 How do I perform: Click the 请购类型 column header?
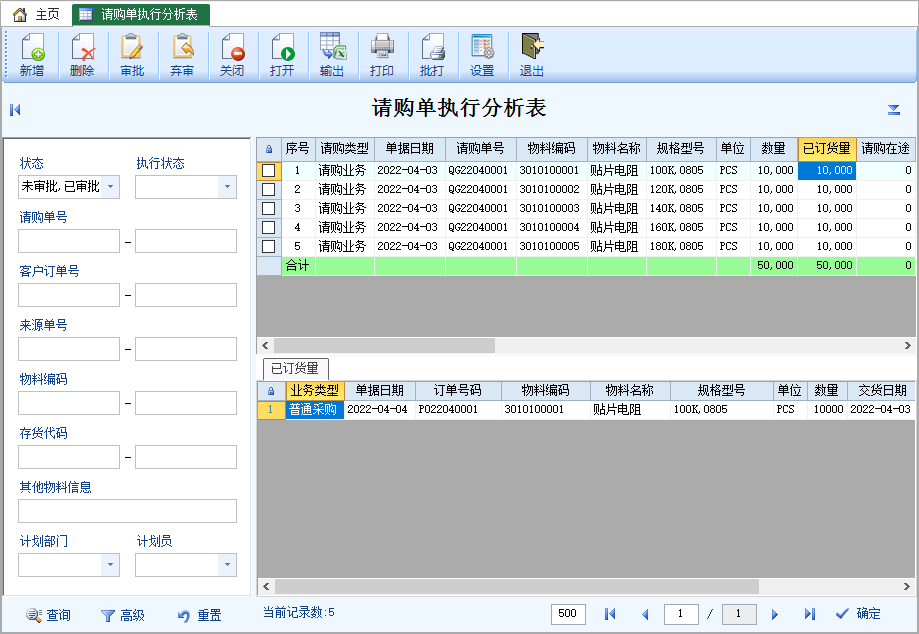point(345,149)
